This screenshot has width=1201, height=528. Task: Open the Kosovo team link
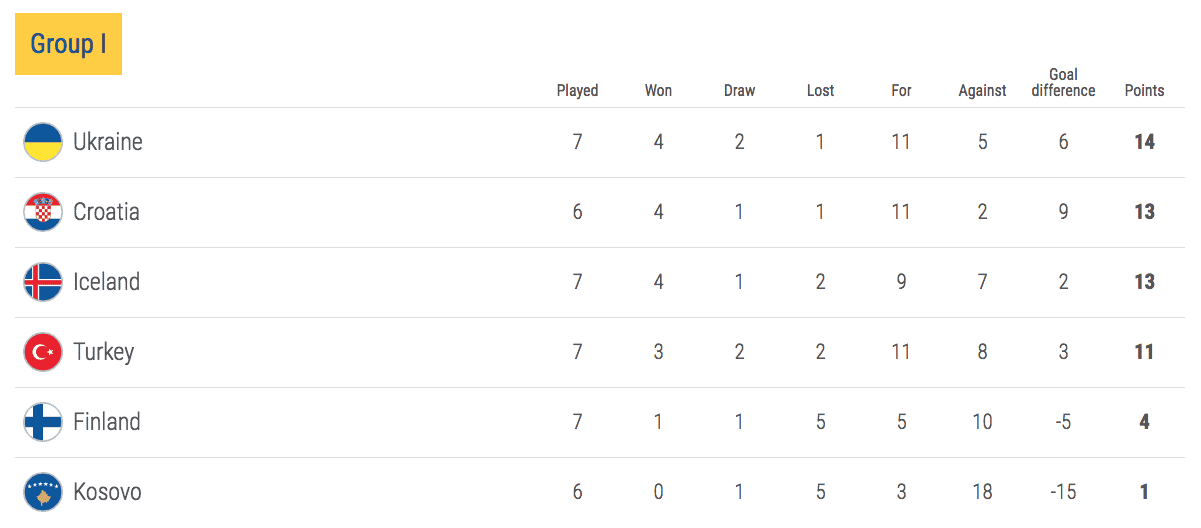click(x=107, y=492)
